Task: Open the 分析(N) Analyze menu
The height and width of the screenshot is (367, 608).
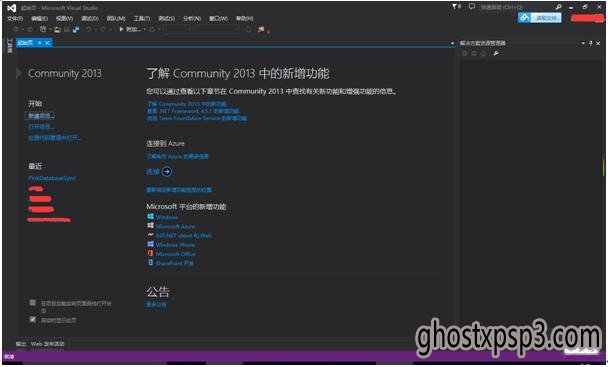Action: [192, 19]
